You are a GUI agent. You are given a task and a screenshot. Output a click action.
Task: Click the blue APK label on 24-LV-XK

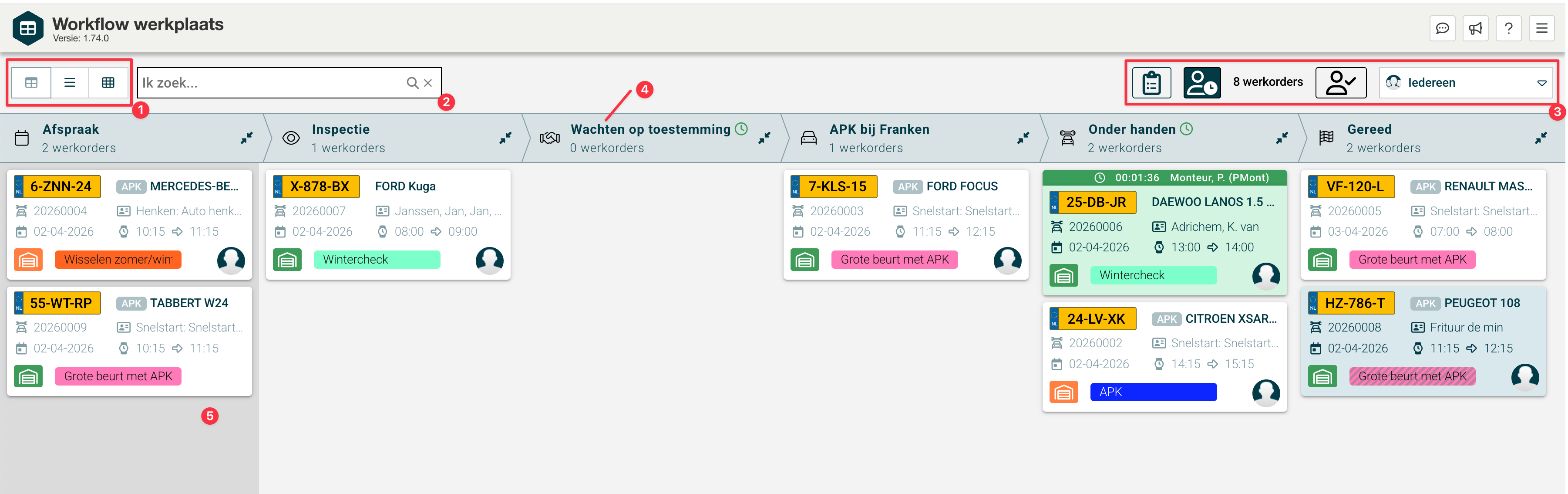click(1153, 392)
